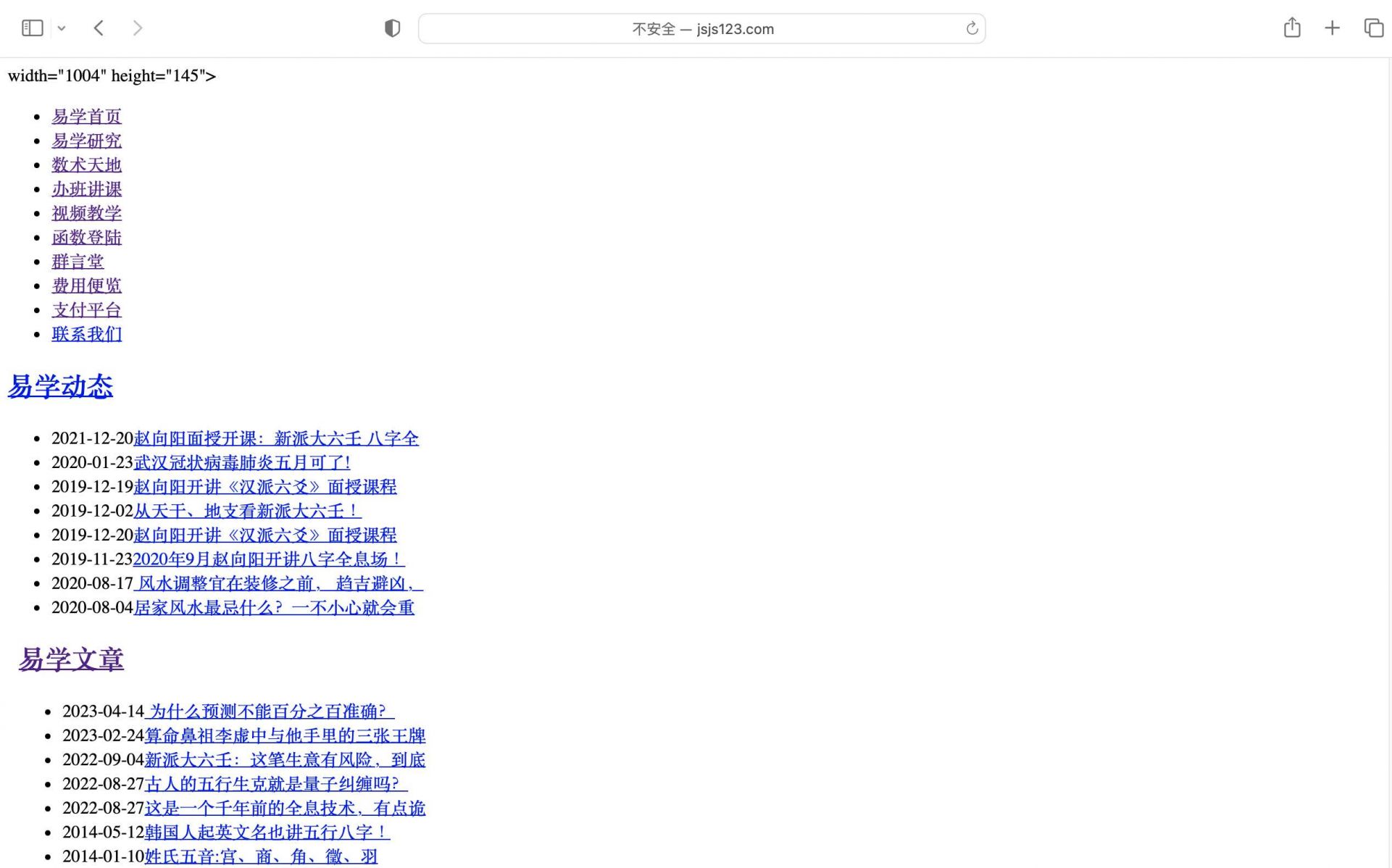Expand the sidebar options chevron

[62, 28]
